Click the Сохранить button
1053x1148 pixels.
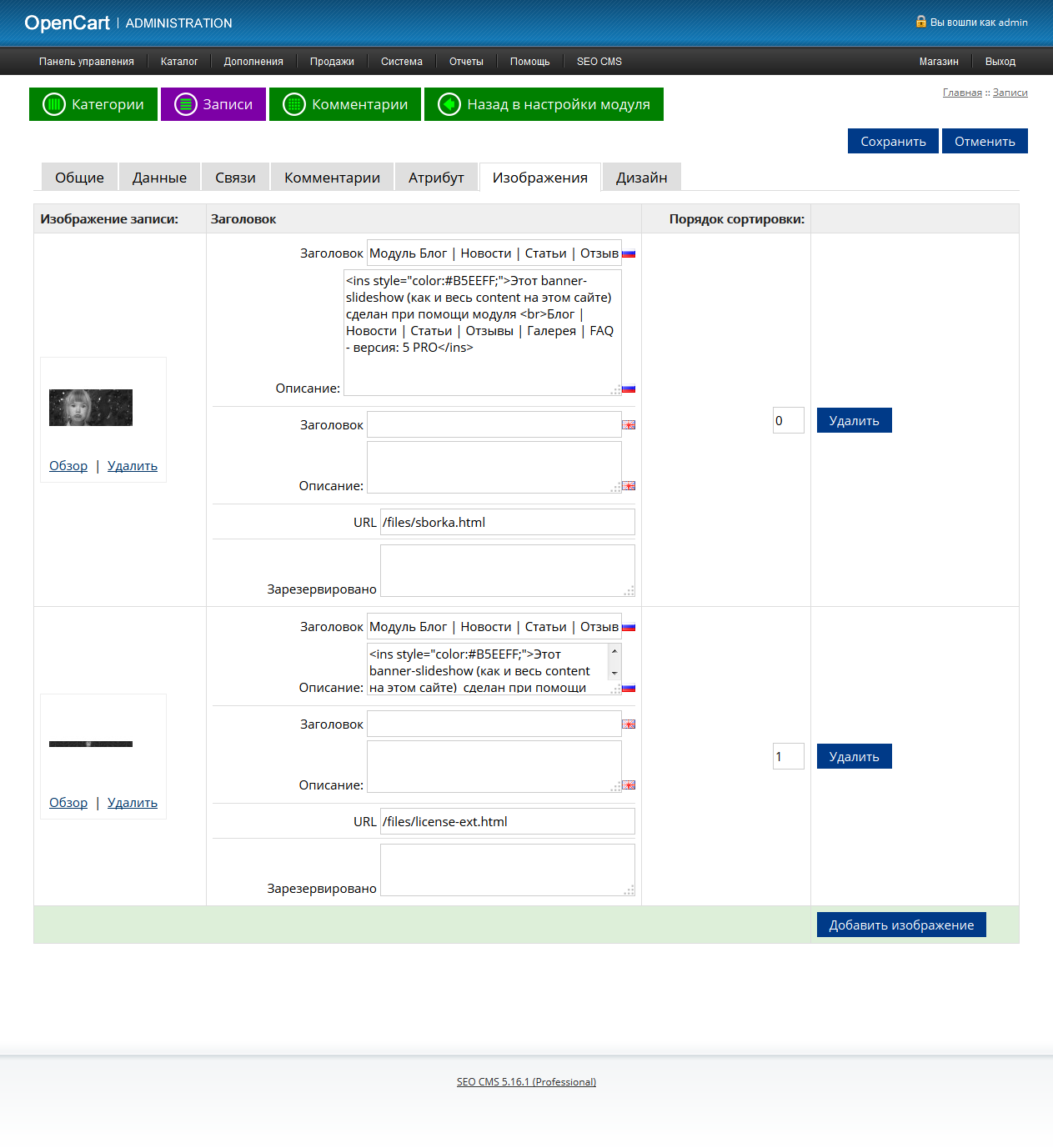click(893, 141)
